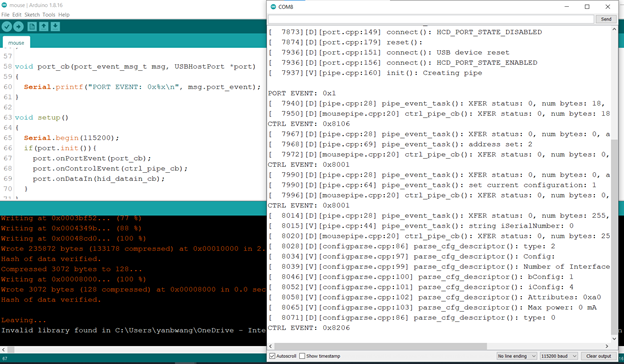Image resolution: width=624 pixels, height=364 pixels.
Task: Click the 'Invalid library found in' console message
Action: [x=133, y=330]
